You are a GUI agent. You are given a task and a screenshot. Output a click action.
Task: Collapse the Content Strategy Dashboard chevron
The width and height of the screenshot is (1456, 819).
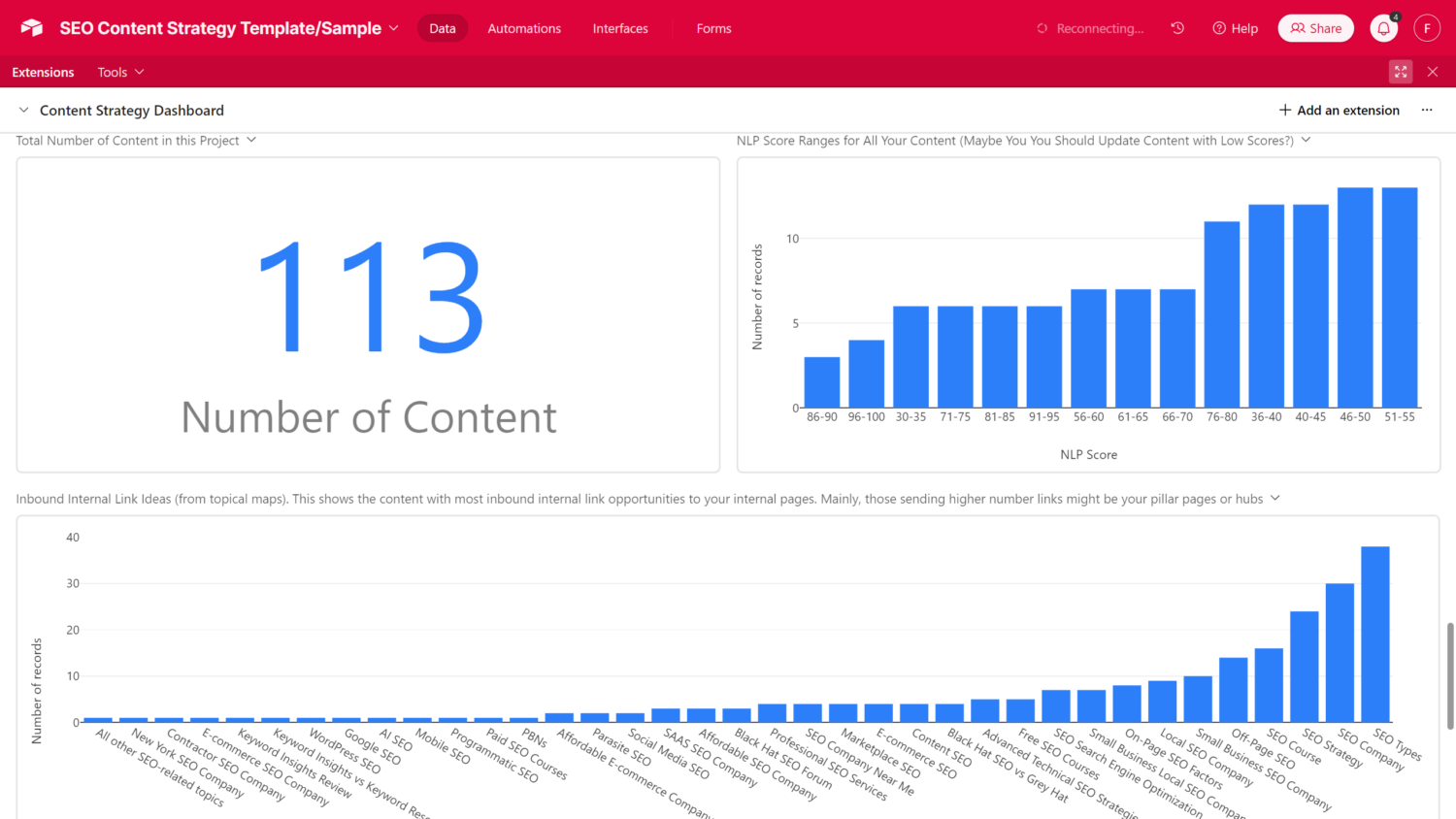click(24, 111)
